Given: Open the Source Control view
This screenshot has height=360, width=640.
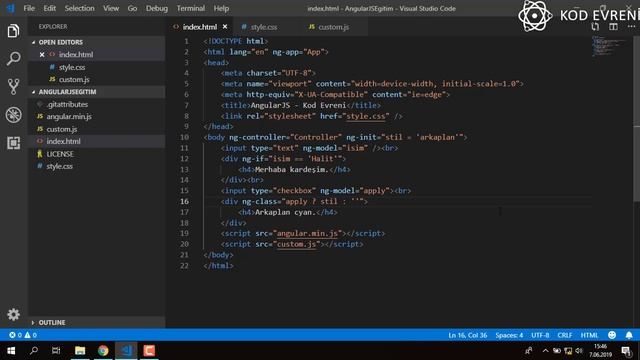Looking at the screenshot, I should click(13, 87).
